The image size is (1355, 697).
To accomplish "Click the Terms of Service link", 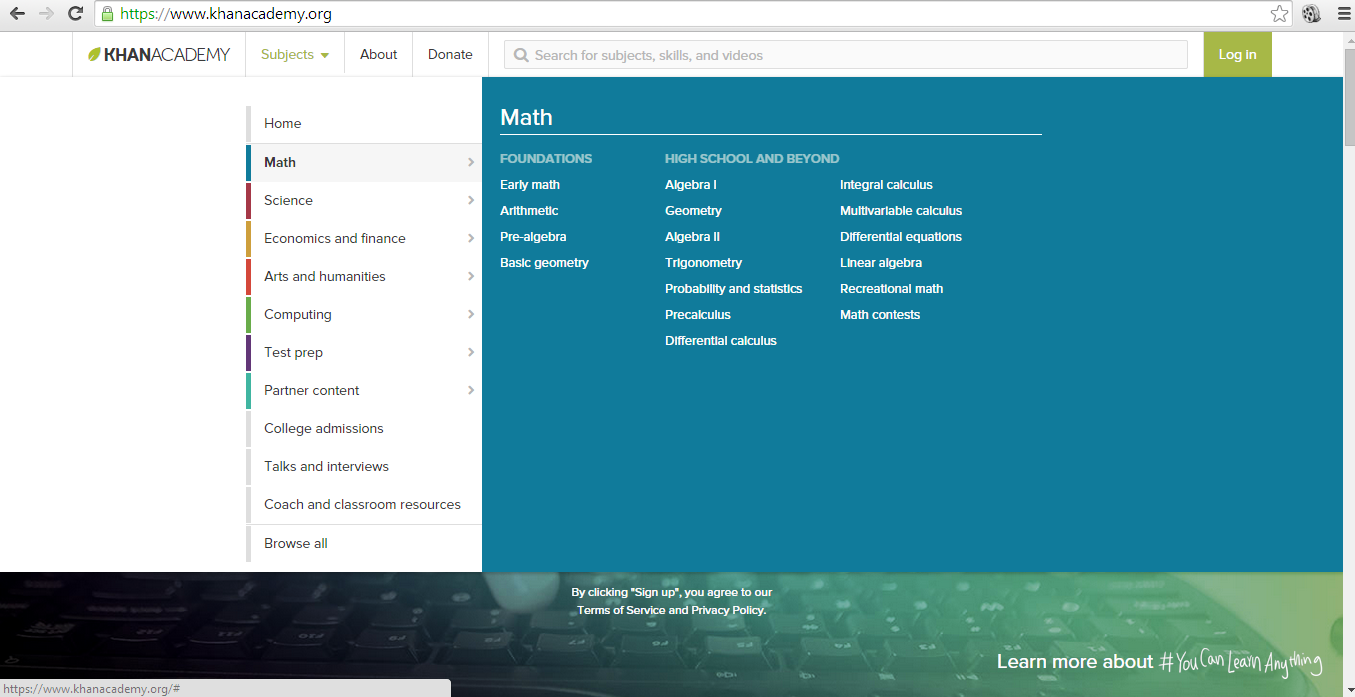I will pos(621,610).
